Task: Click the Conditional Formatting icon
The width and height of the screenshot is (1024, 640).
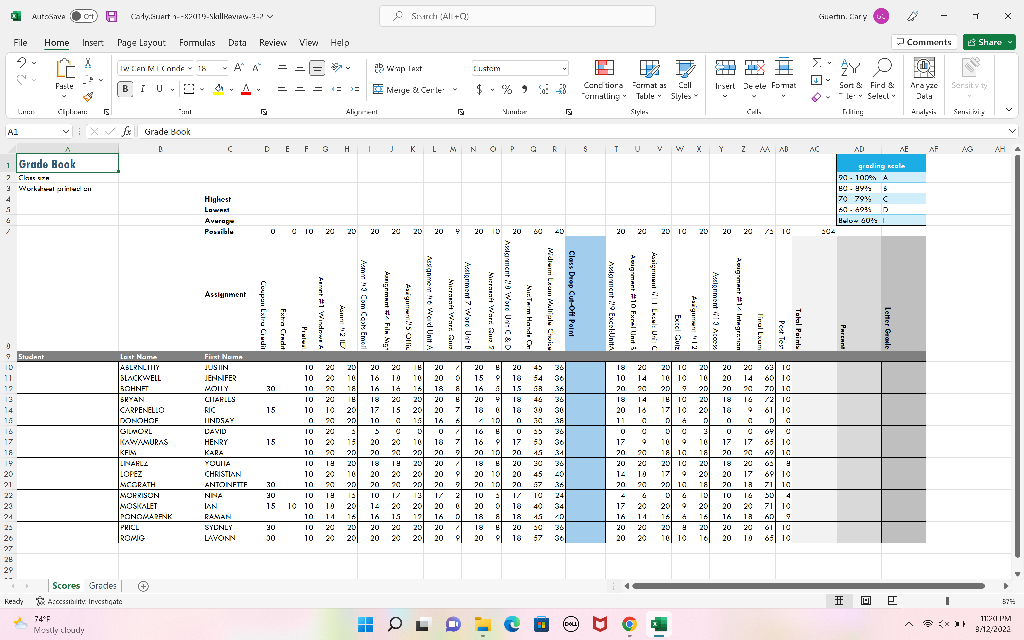Action: [x=603, y=68]
